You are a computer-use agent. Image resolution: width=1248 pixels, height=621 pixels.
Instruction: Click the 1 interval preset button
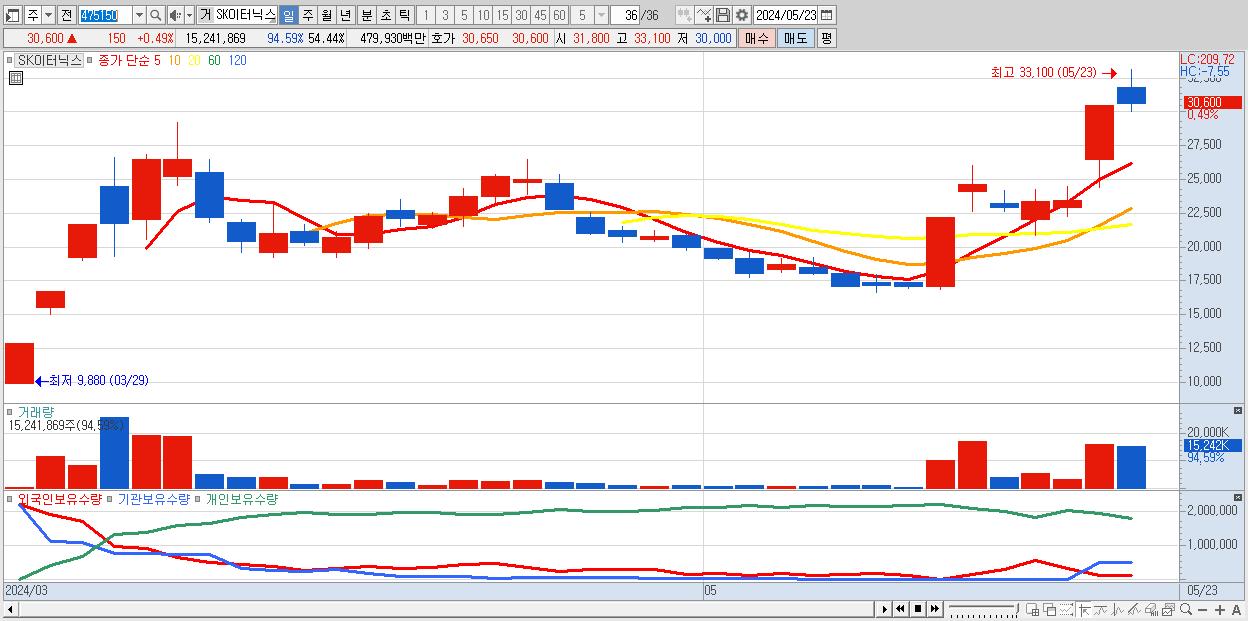click(425, 15)
